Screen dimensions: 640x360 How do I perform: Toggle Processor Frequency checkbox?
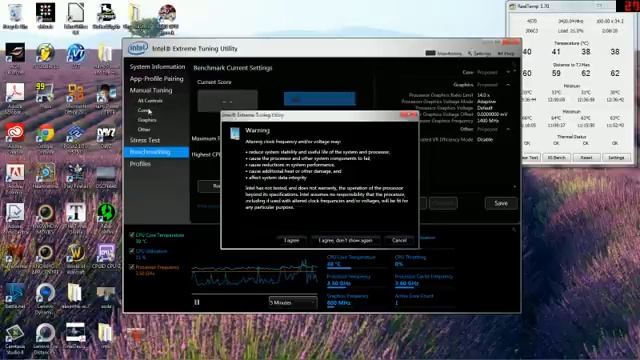tap(131, 267)
